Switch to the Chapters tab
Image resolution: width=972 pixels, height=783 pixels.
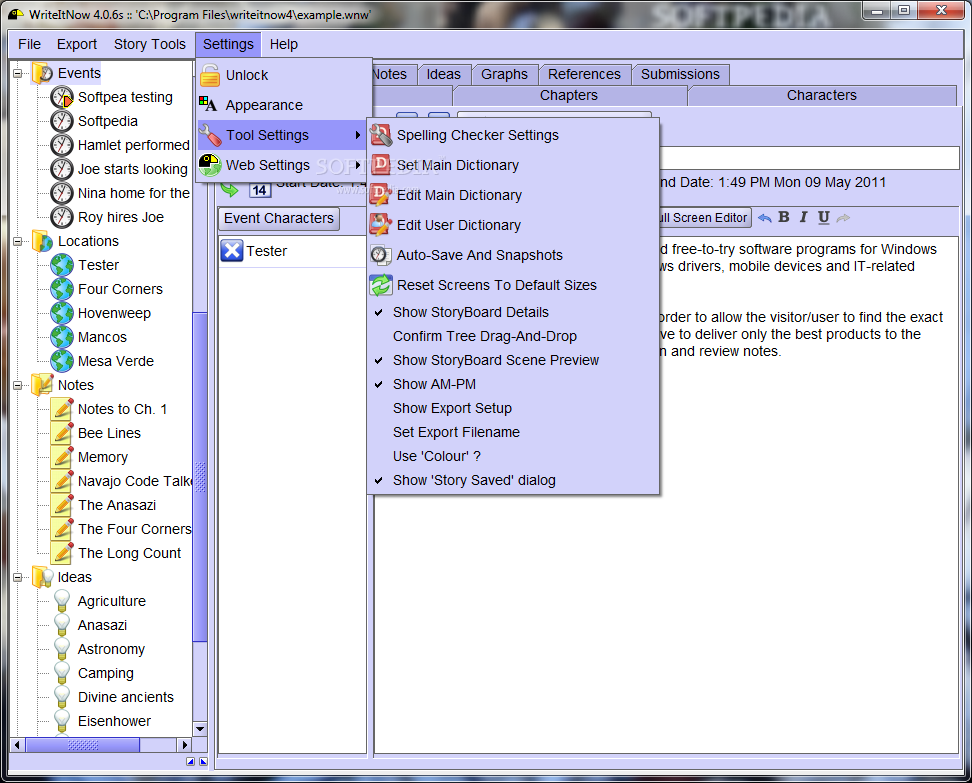click(568, 95)
